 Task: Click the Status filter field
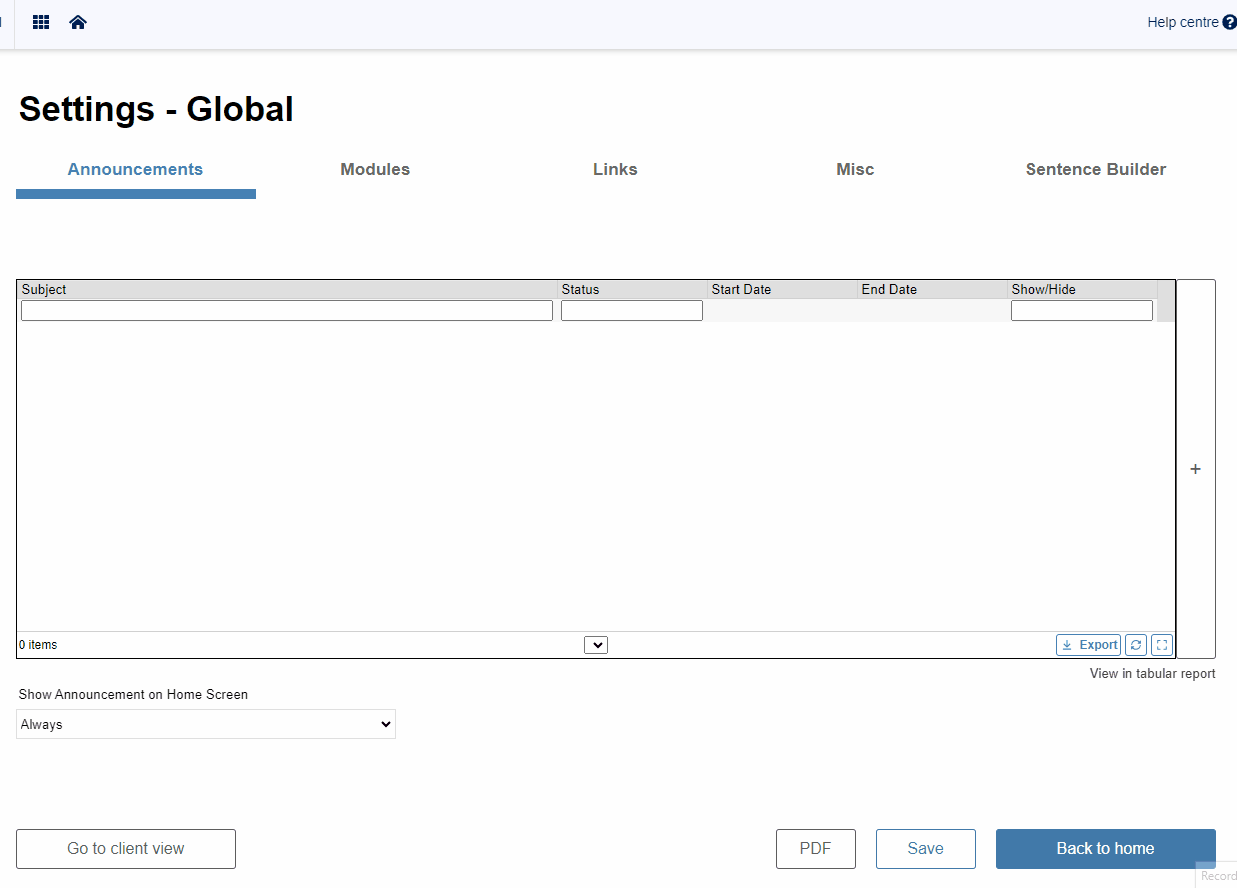(x=632, y=311)
